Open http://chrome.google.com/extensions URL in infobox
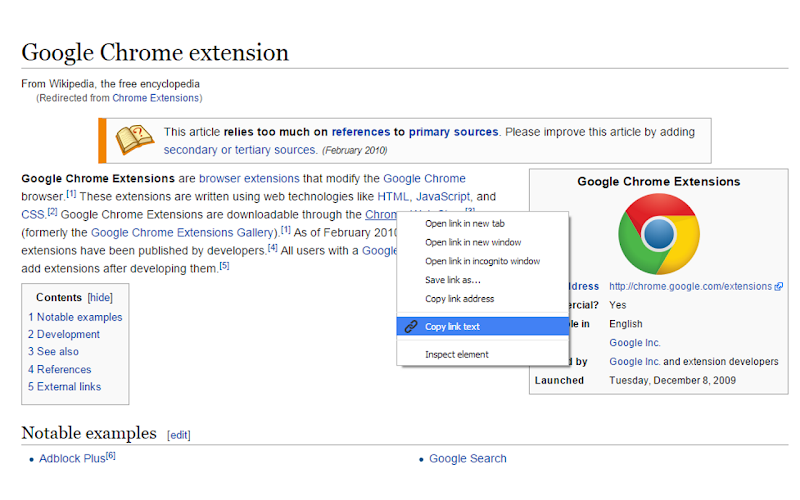This screenshot has width=800, height=500. (690, 287)
